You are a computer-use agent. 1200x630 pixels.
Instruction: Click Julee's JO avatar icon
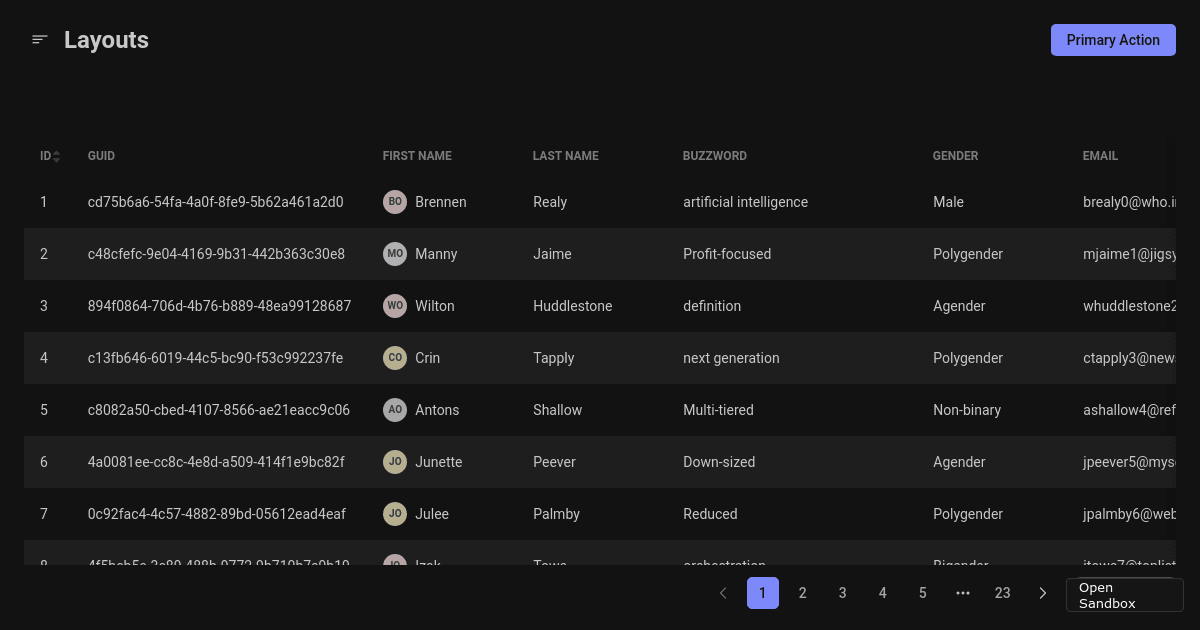pos(395,513)
